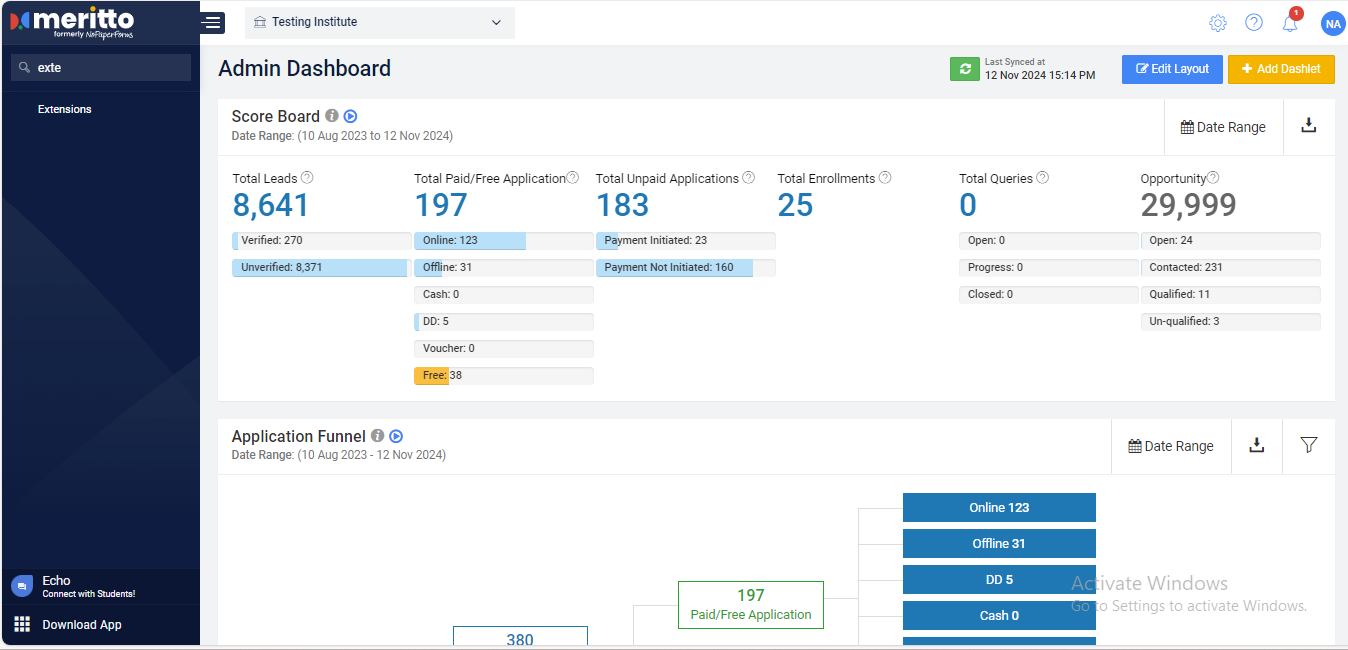Download the Application Funnel data
The width and height of the screenshot is (1348, 650).
pos(1257,446)
